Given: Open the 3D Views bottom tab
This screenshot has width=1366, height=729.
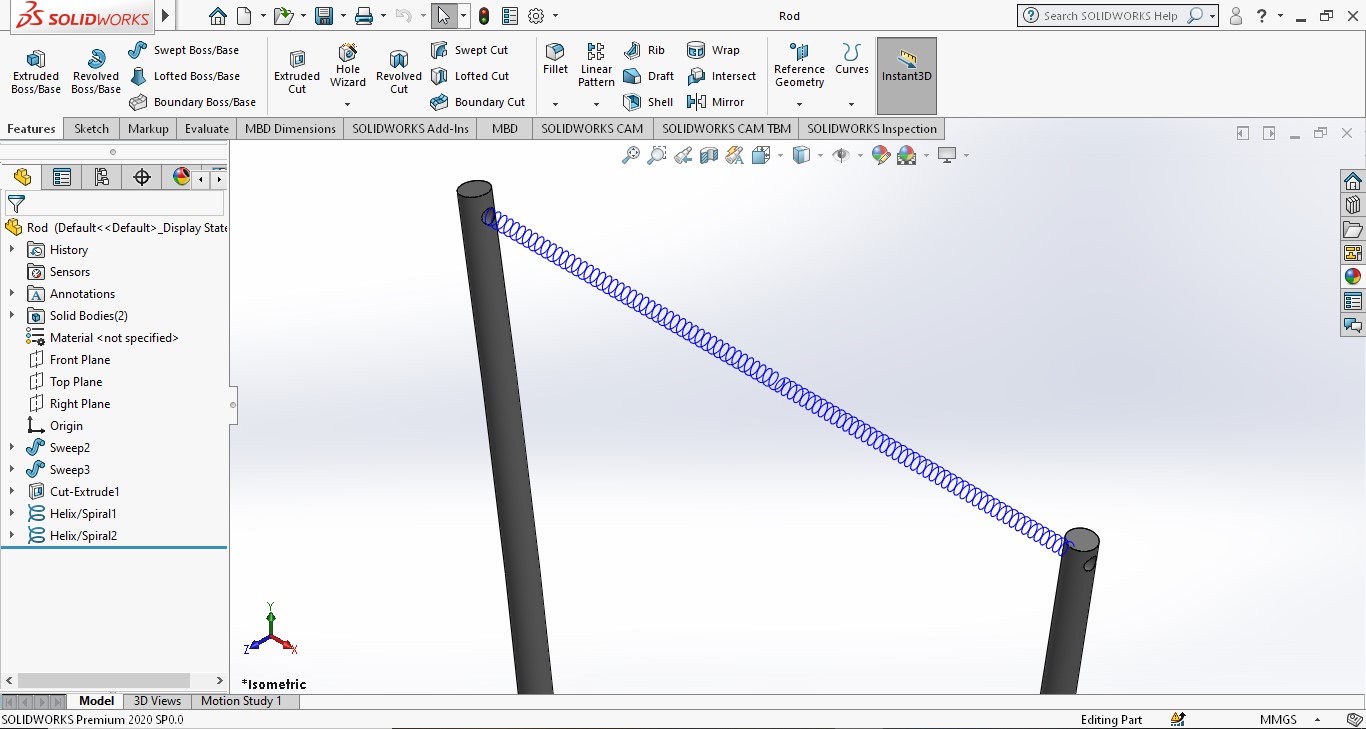Looking at the screenshot, I should pyautogui.click(x=158, y=701).
